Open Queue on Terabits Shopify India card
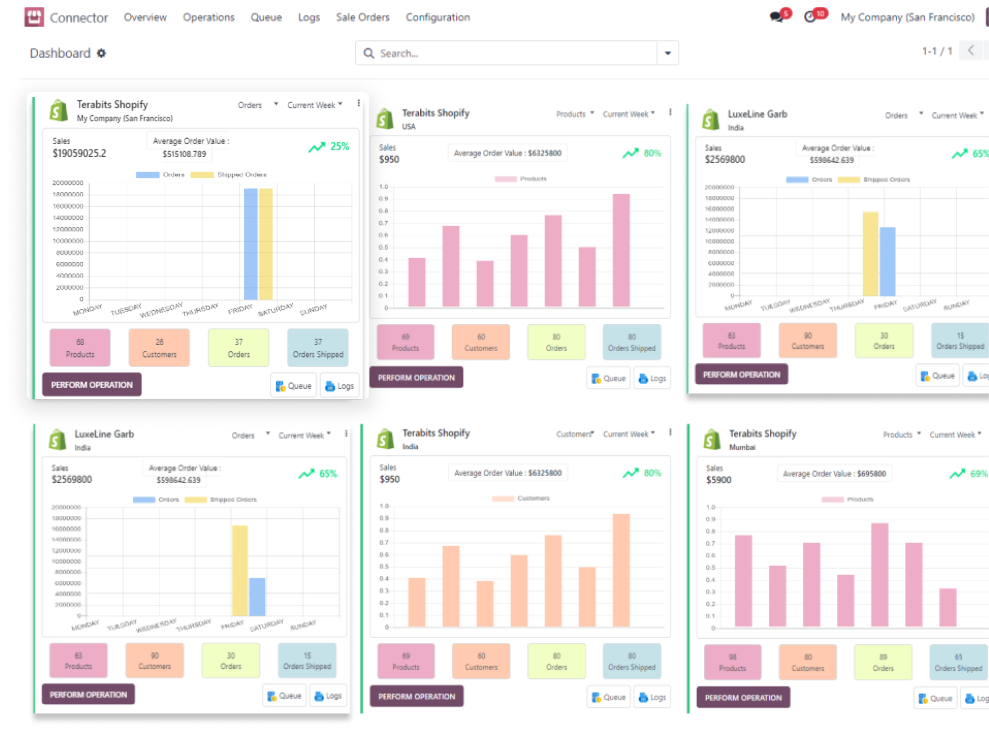989x734 pixels. point(608,697)
